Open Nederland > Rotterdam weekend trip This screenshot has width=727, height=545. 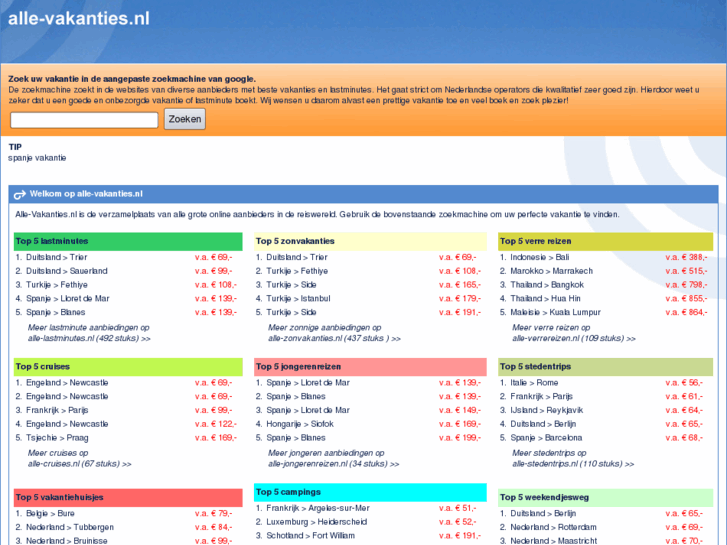coord(554,528)
